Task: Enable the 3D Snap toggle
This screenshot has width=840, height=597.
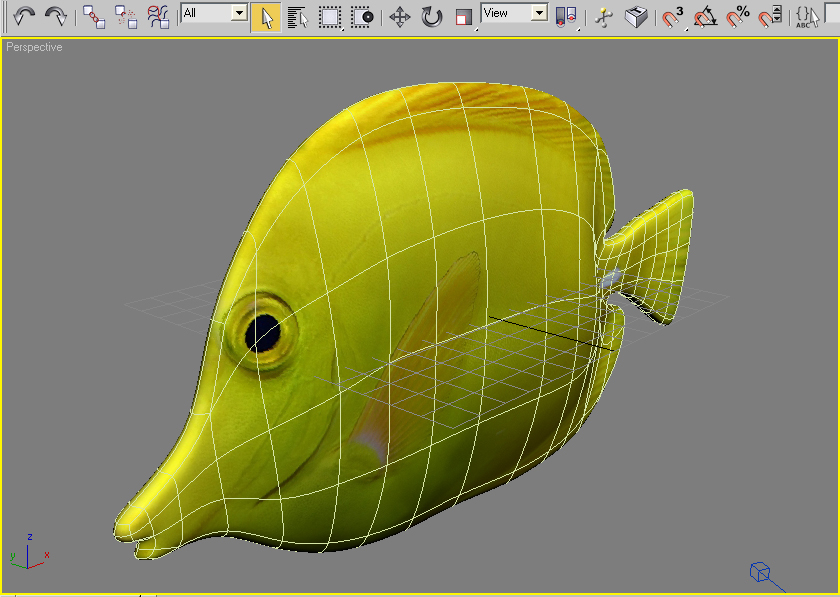Action: (x=670, y=15)
